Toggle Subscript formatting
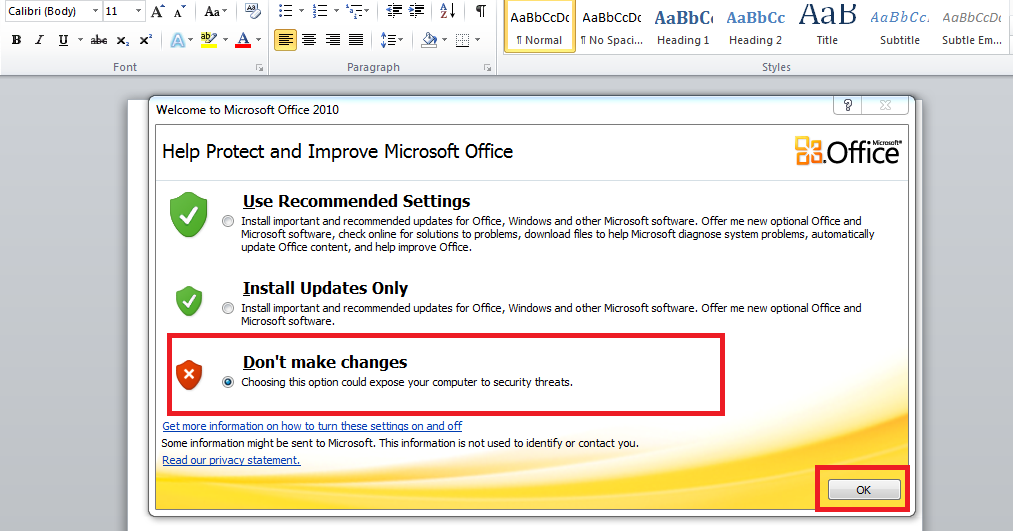This screenshot has width=1013, height=531. [123, 40]
